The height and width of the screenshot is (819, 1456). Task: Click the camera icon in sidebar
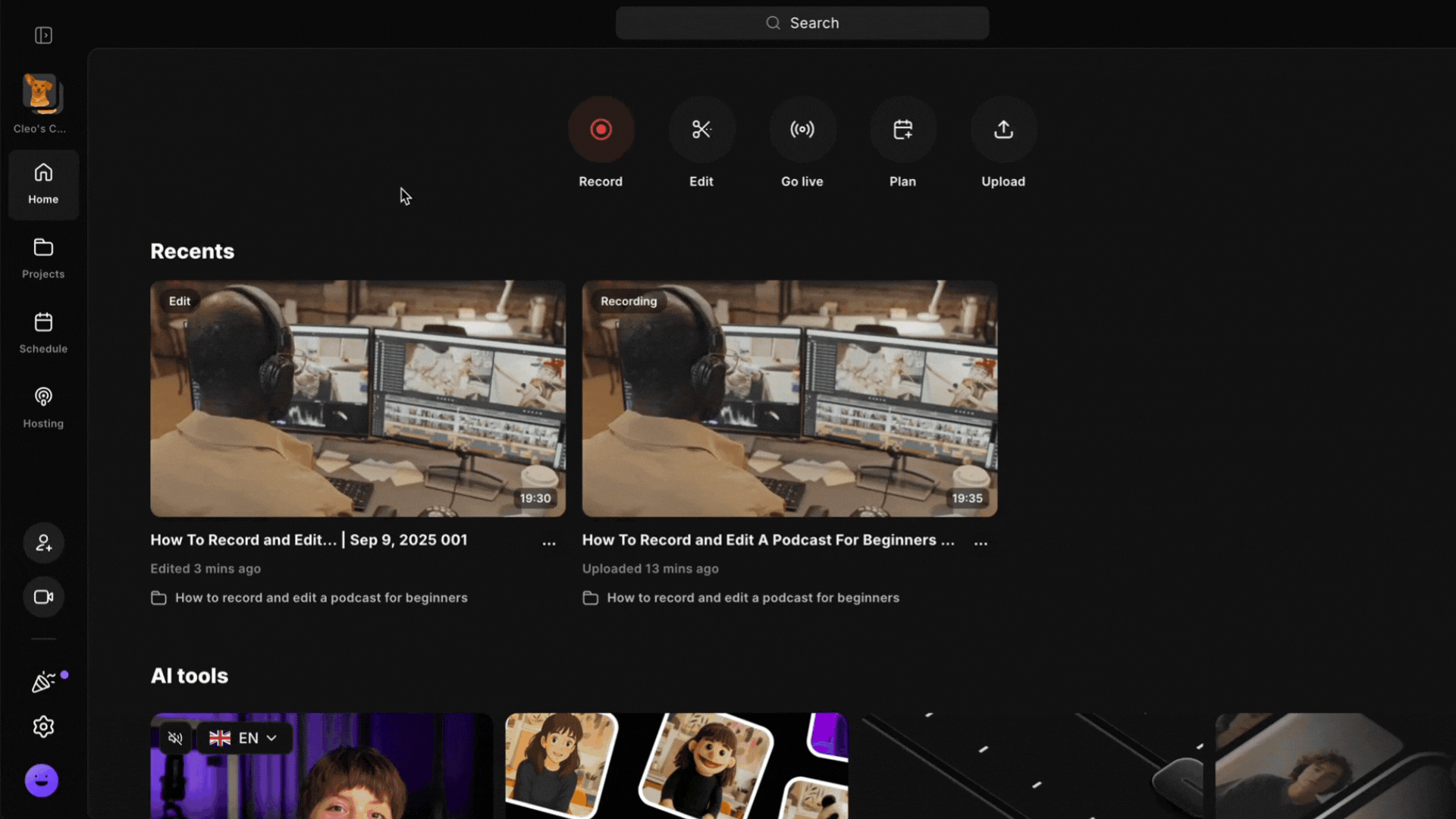43,597
